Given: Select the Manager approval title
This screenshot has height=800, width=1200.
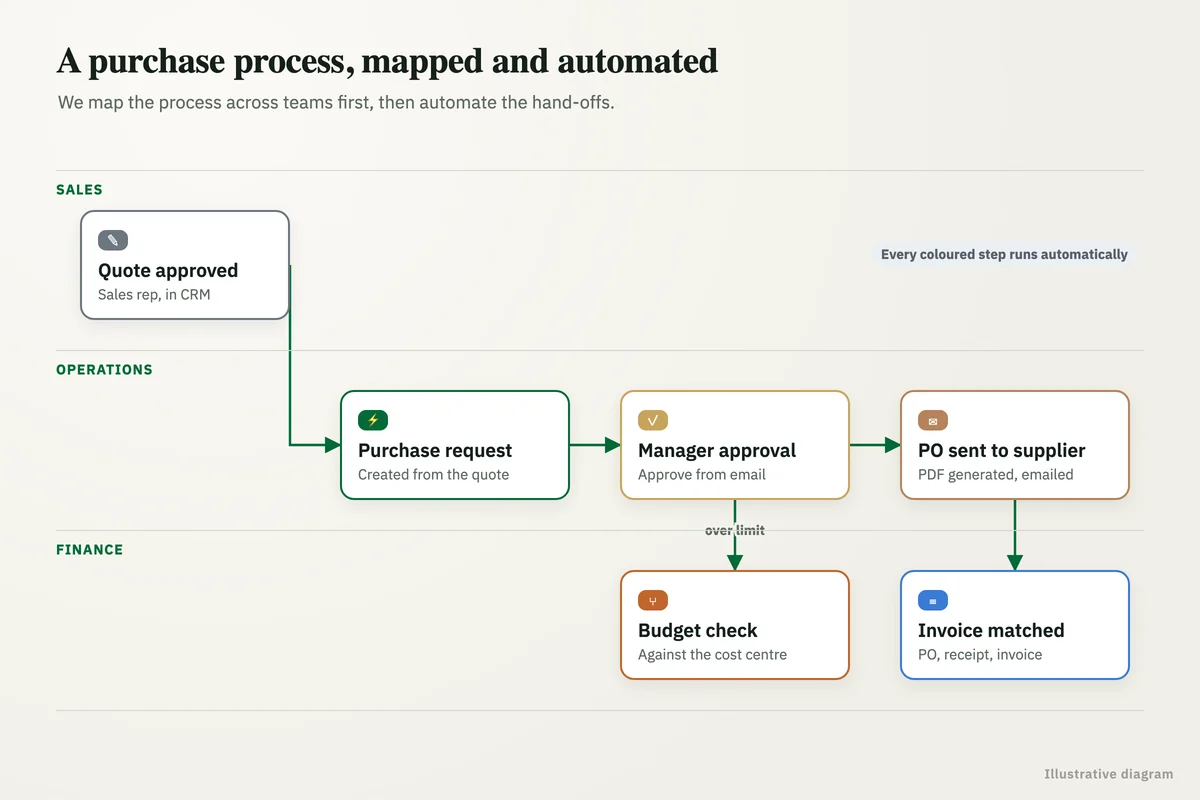Looking at the screenshot, I should coord(717,450).
